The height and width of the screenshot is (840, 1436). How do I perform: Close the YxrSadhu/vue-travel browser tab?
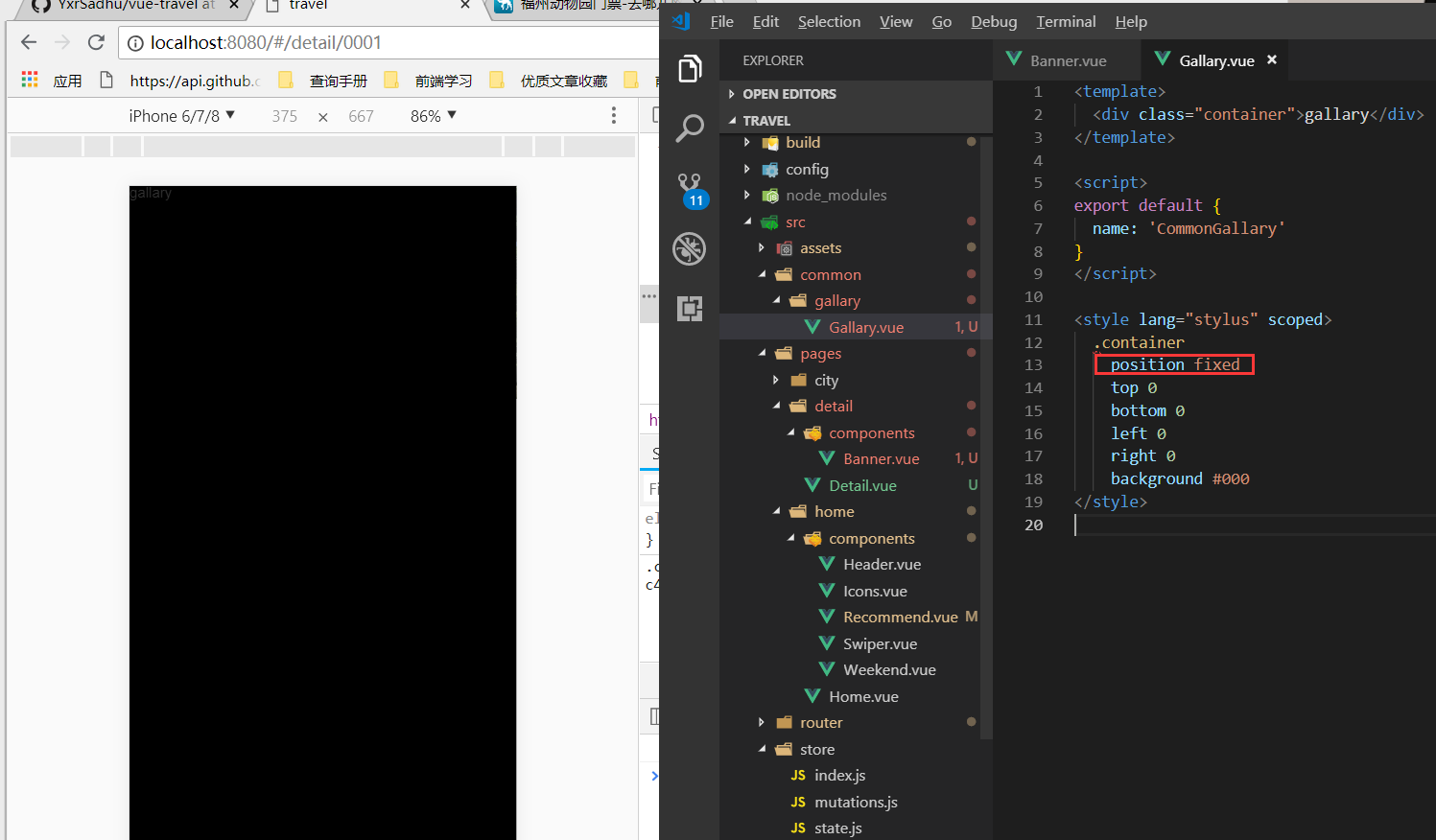pyautogui.click(x=234, y=5)
